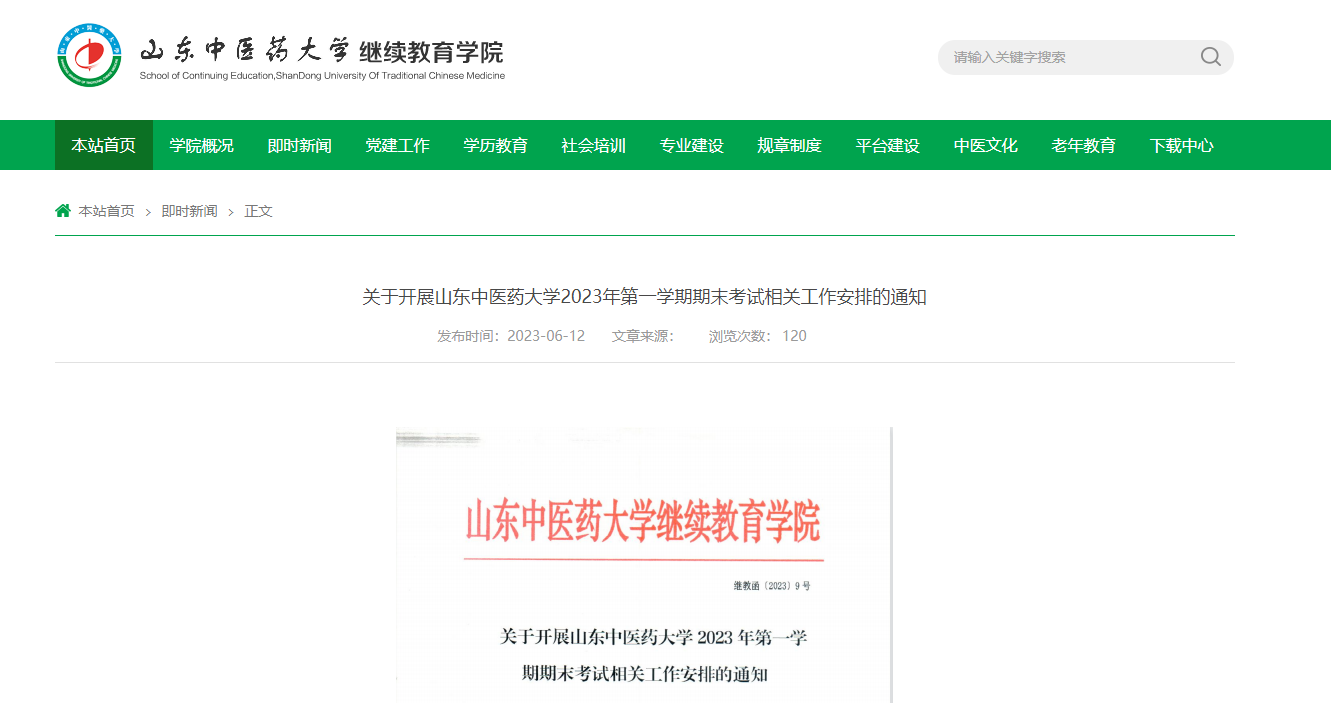The height and width of the screenshot is (703, 1331).
Task: Click the university circular logo emblem
Action: [x=89, y=55]
